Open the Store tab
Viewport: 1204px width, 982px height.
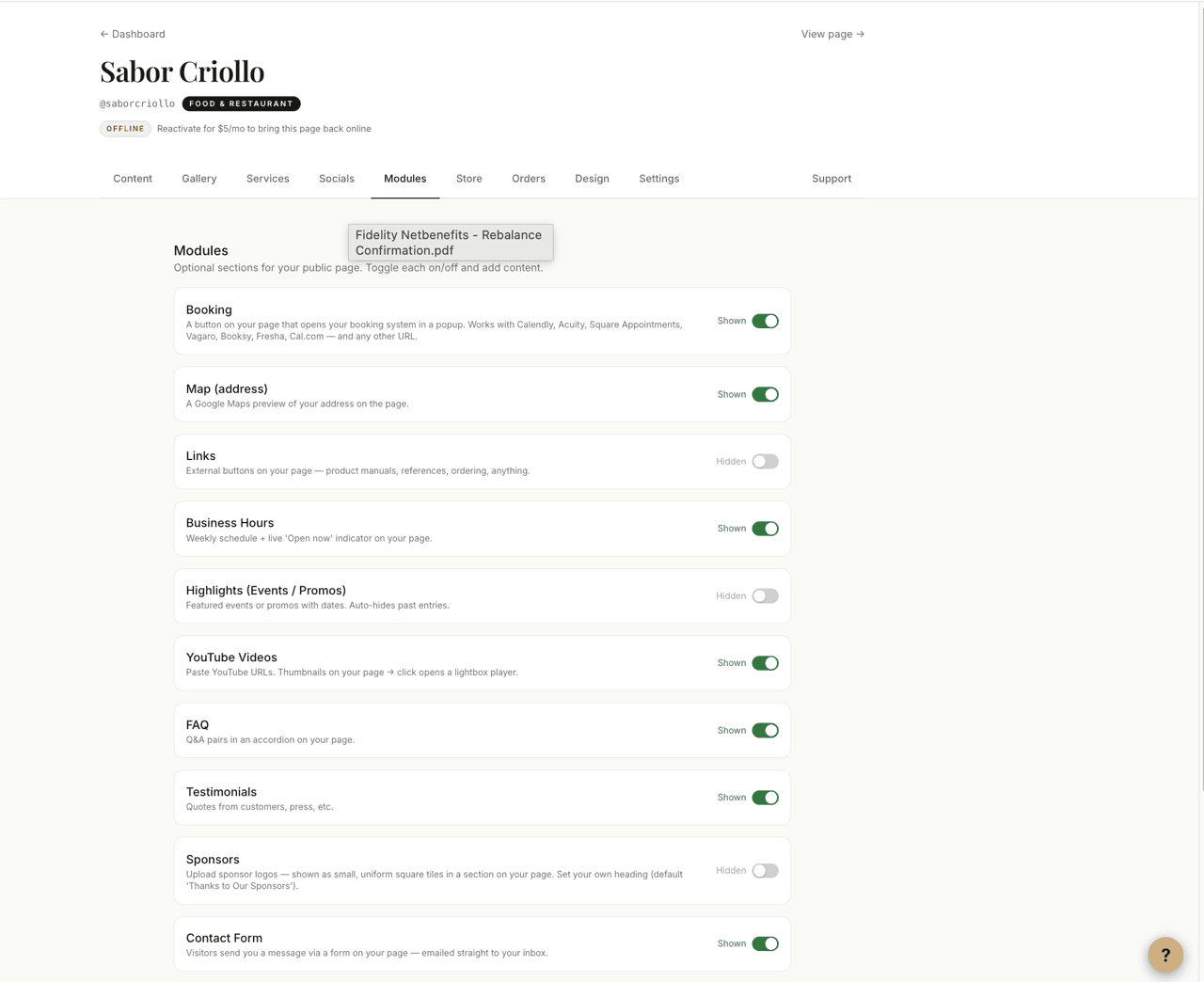[x=469, y=179]
